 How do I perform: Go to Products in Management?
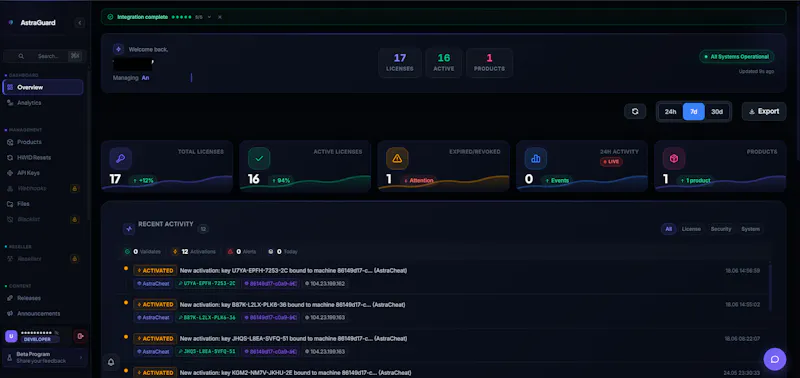click(x=43, y=142)
